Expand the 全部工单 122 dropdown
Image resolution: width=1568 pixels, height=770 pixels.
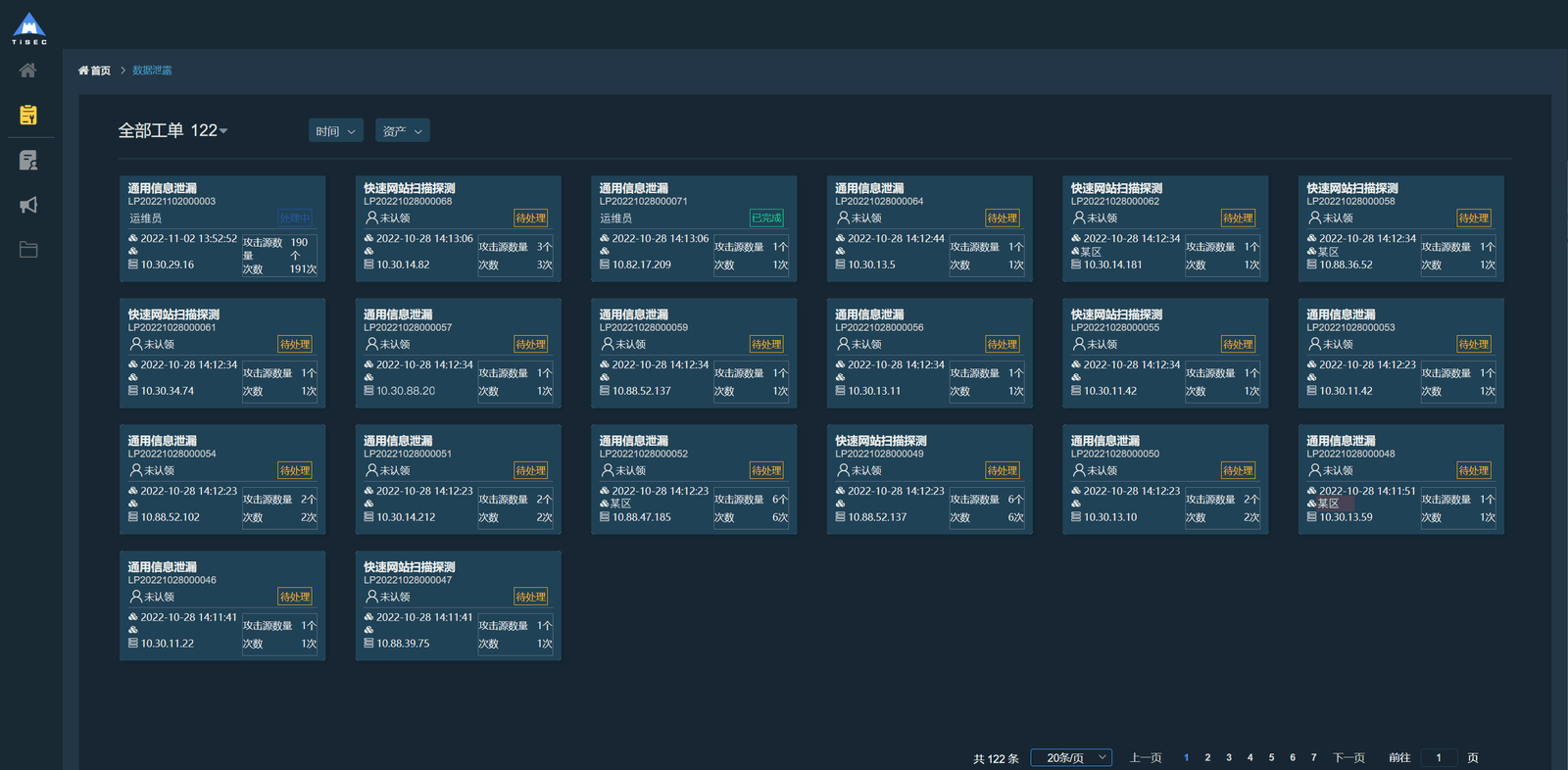tap(172, 130)
